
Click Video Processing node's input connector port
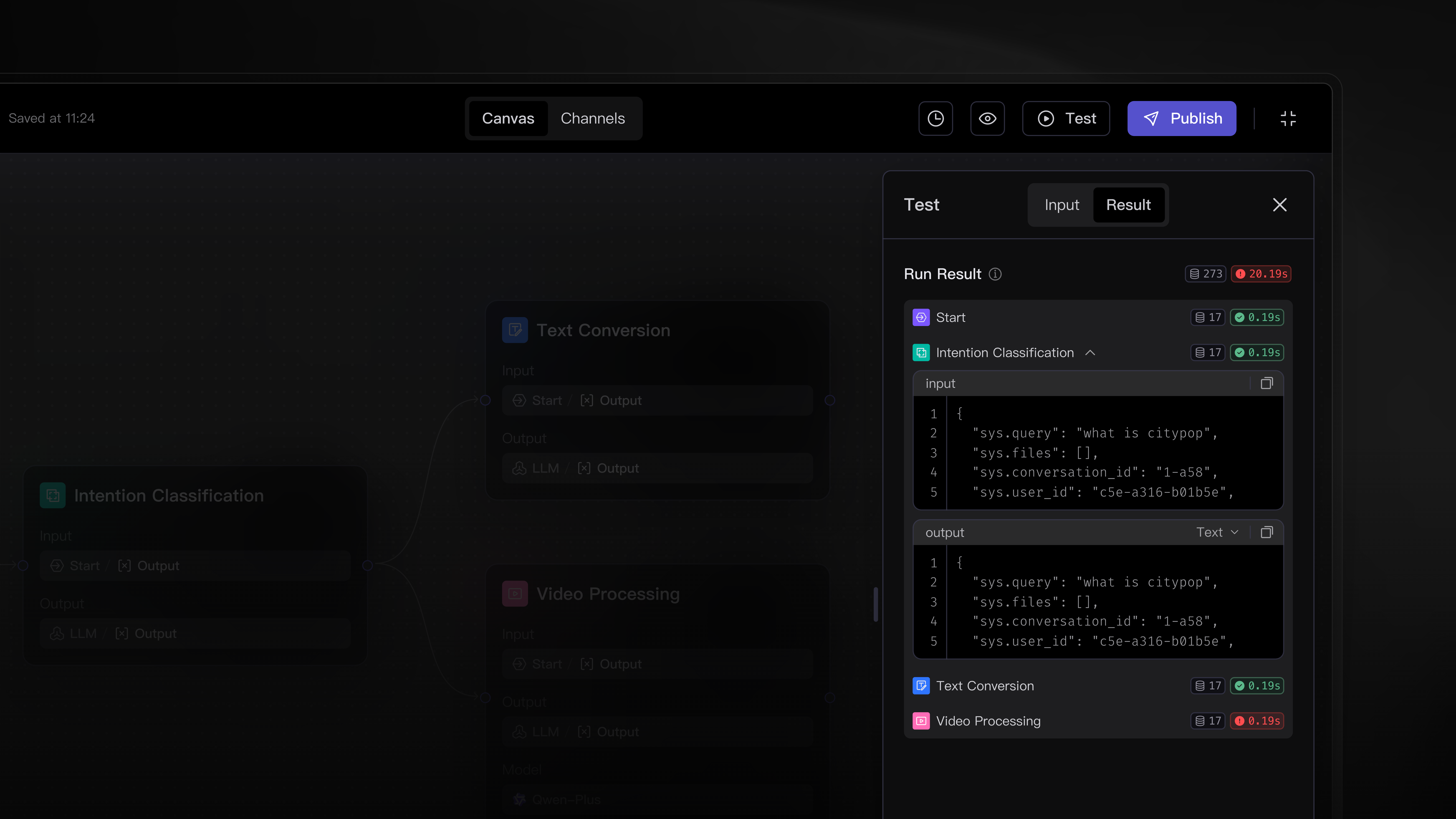coord(485,698)
